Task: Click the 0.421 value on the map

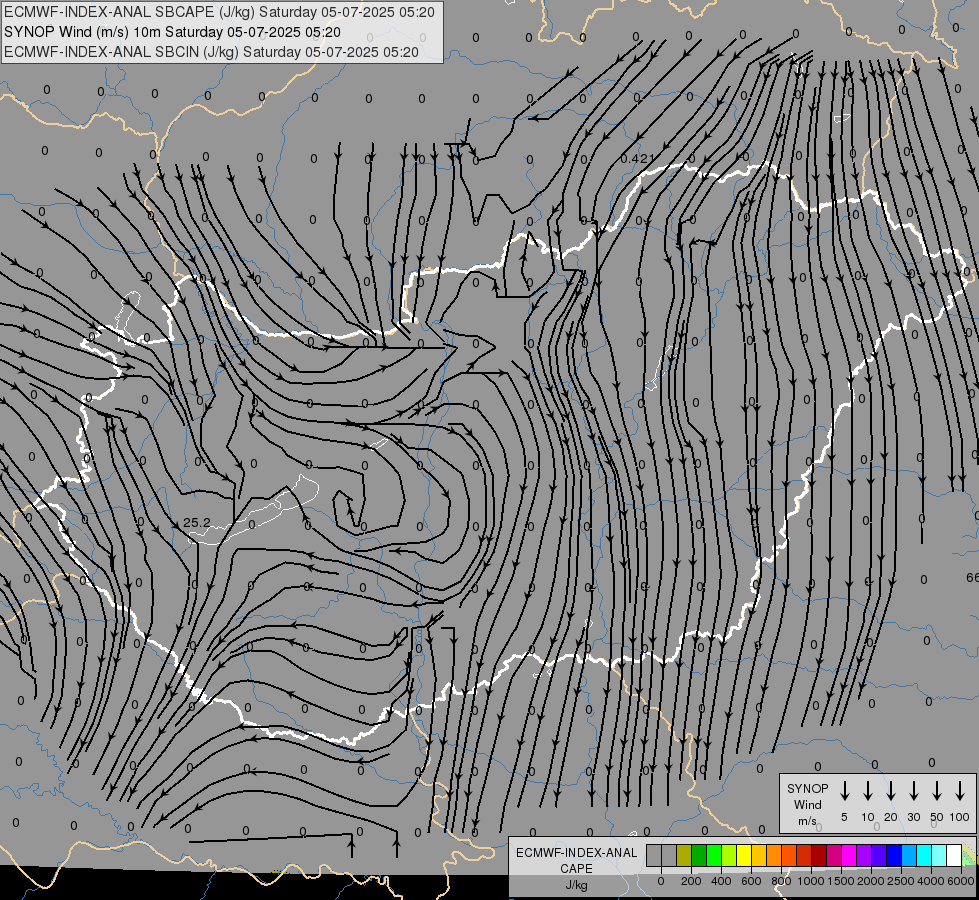Action: pyautogui.click(x=637, y=159)
